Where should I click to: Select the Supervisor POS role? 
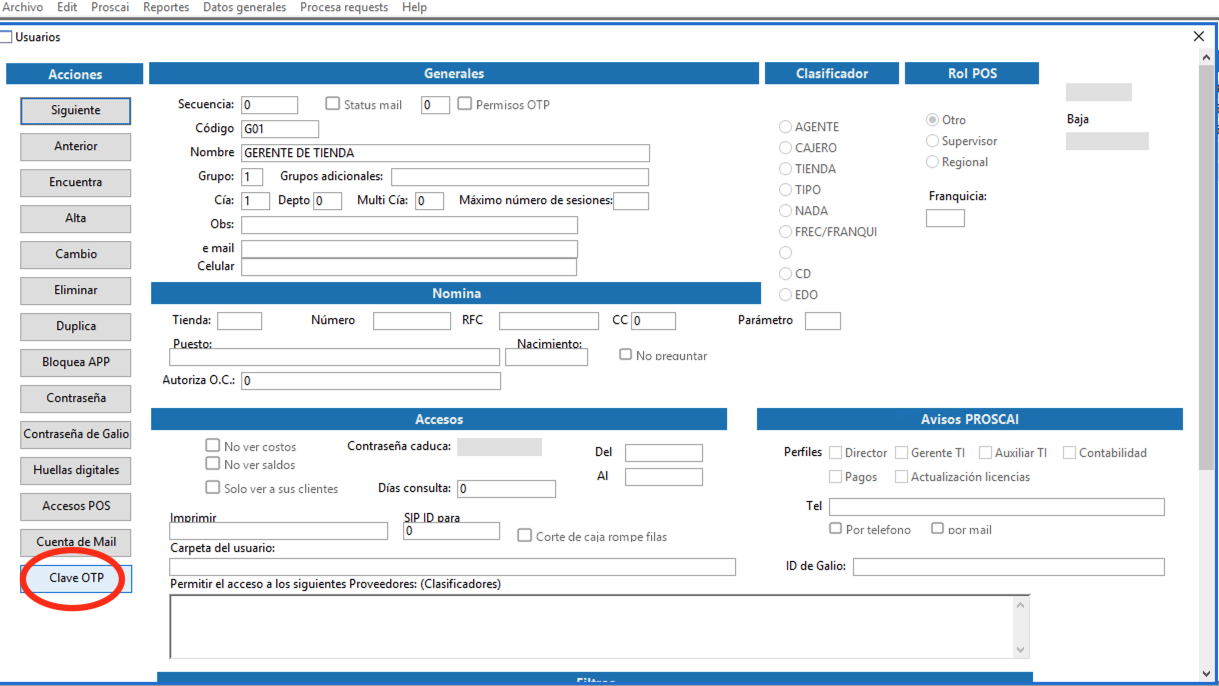pos(933,141)
